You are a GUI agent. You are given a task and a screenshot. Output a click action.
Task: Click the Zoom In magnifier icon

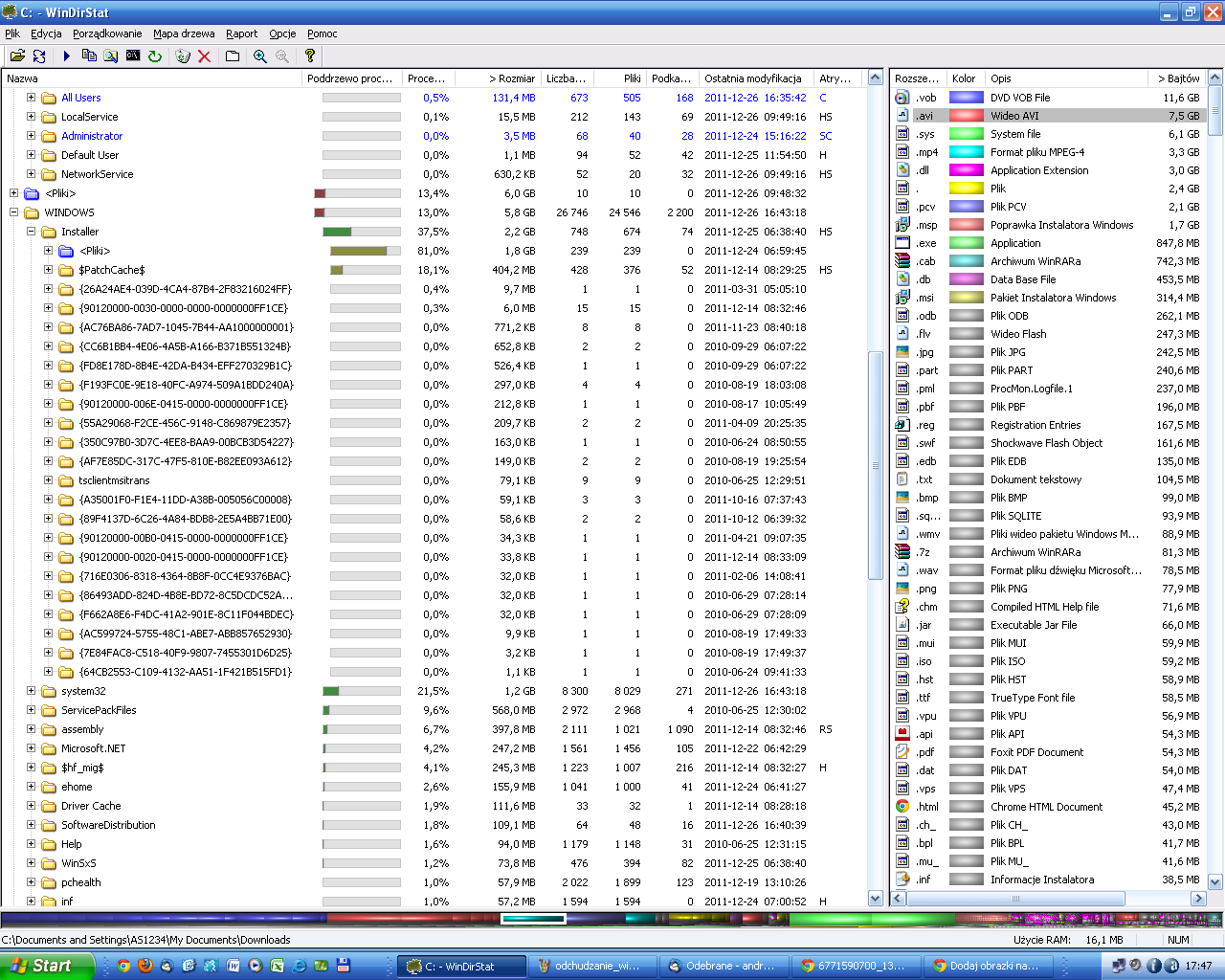(260, 56)
